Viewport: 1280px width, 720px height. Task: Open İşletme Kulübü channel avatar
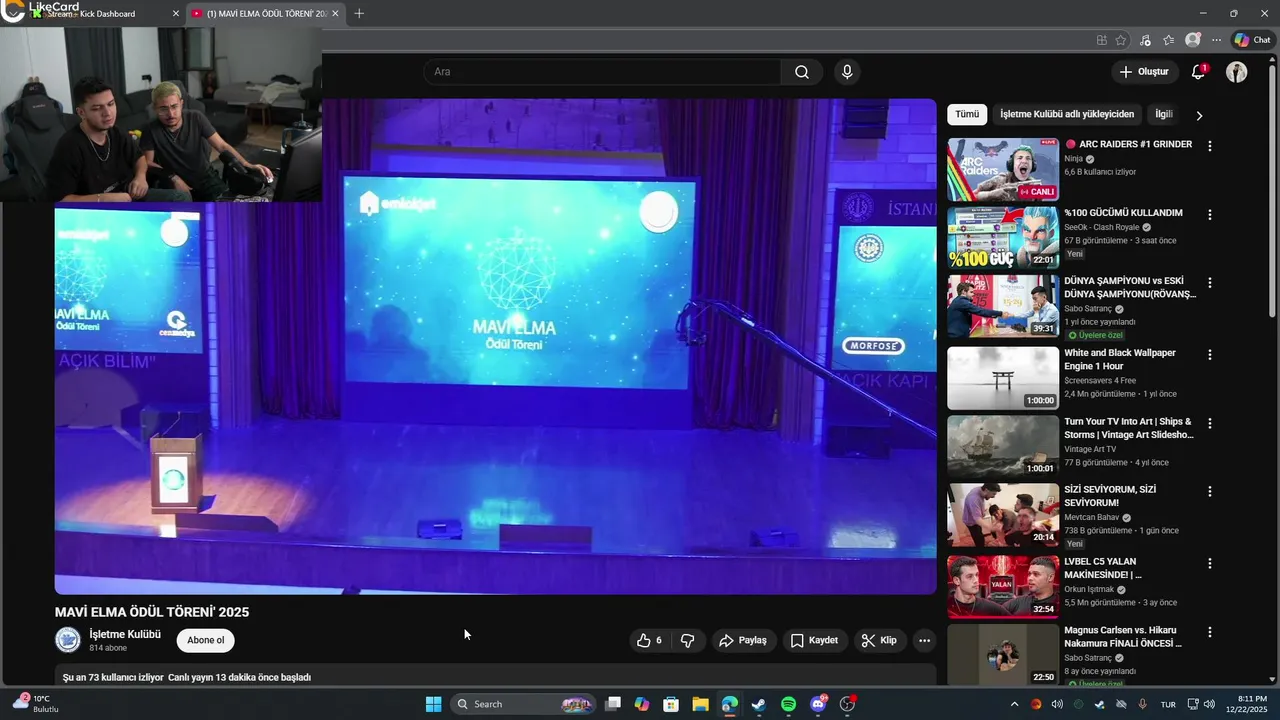[x=67, y=640]
